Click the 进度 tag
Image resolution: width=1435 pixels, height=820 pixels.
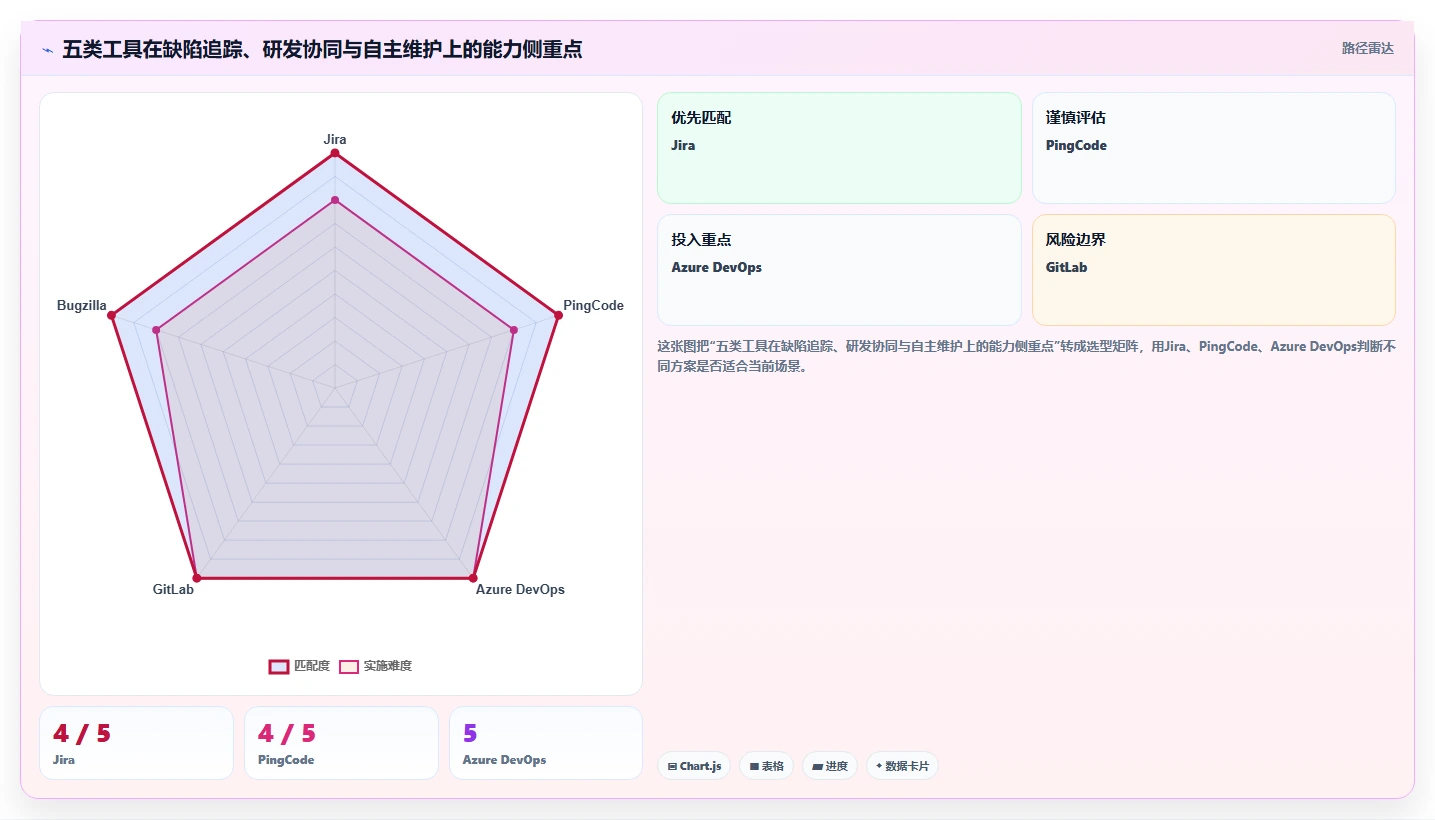(830, 766)
